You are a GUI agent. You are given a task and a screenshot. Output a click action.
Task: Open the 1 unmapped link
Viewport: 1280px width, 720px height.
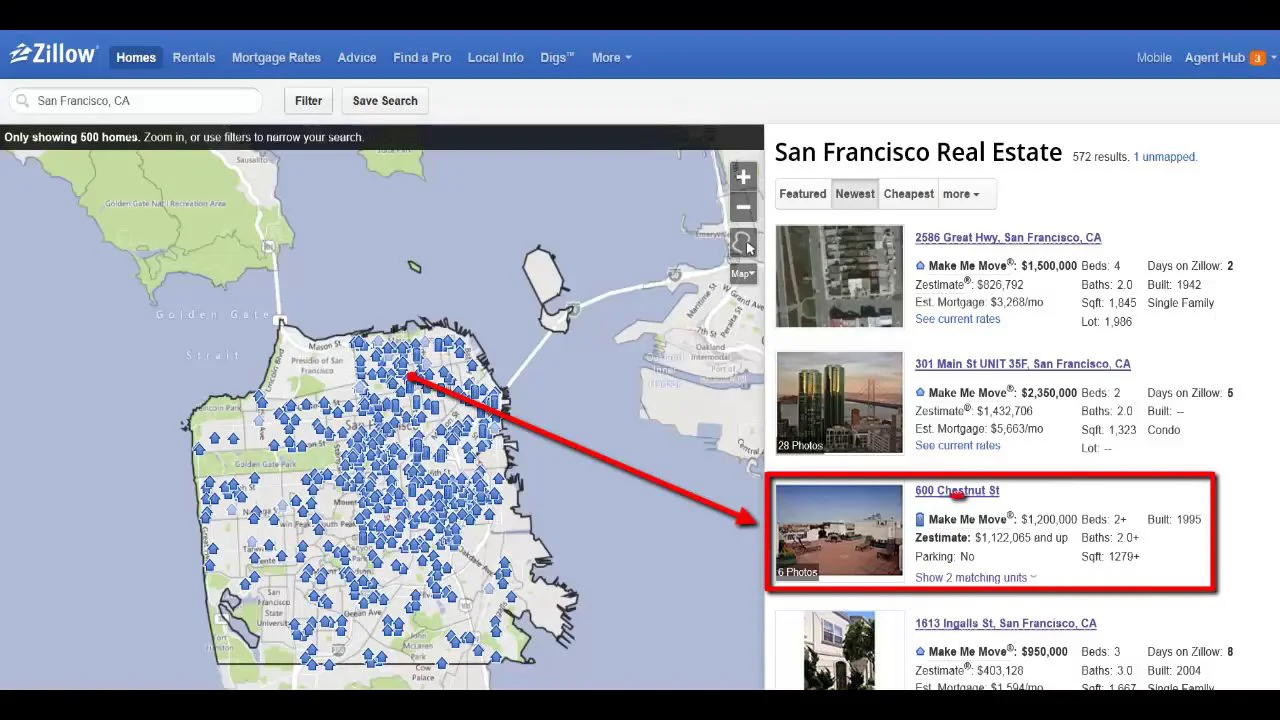[x=1165, y=157]
